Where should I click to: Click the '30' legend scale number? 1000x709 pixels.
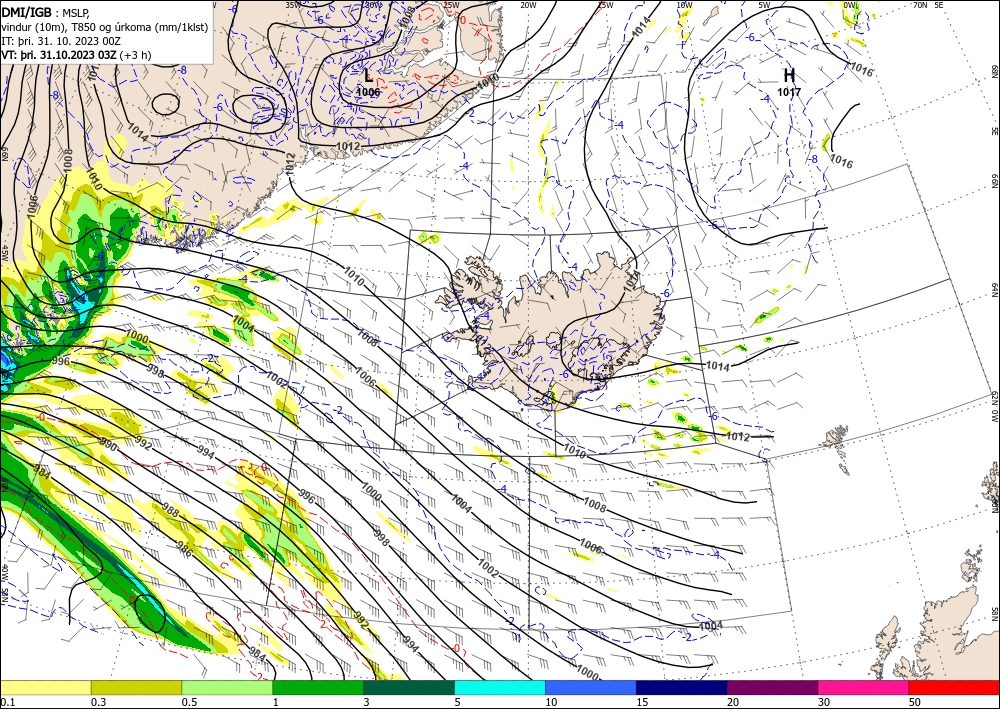click(x=824, y=702)
